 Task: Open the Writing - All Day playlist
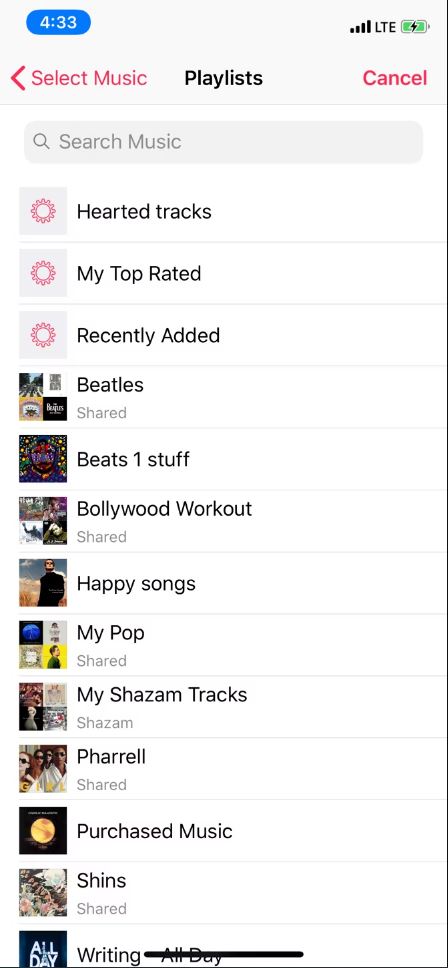point(233,946)
